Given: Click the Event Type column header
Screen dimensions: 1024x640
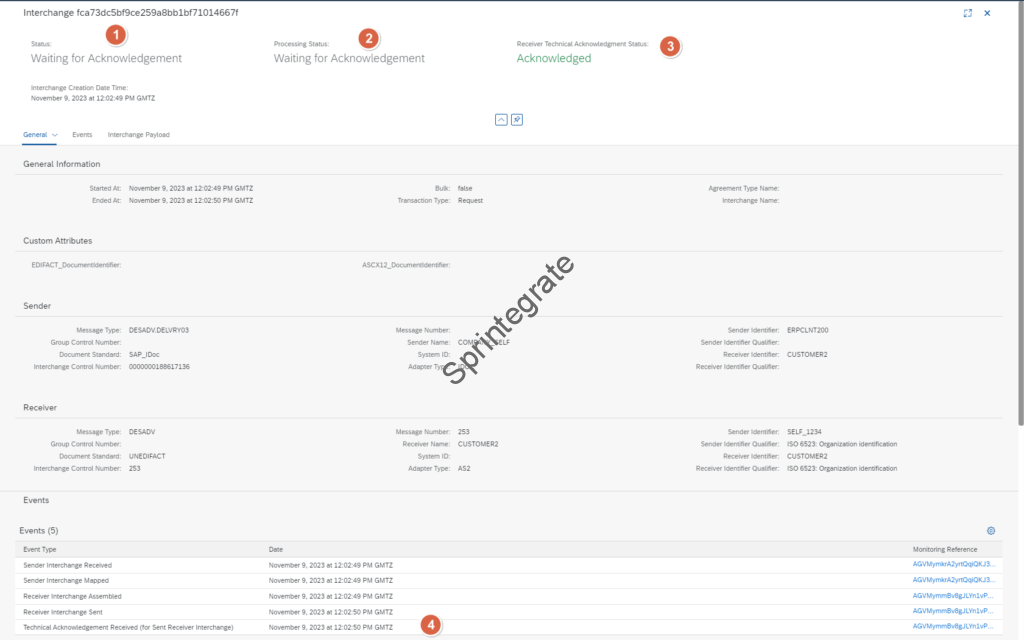Looking at the screenshot, I should coord(40,550).
